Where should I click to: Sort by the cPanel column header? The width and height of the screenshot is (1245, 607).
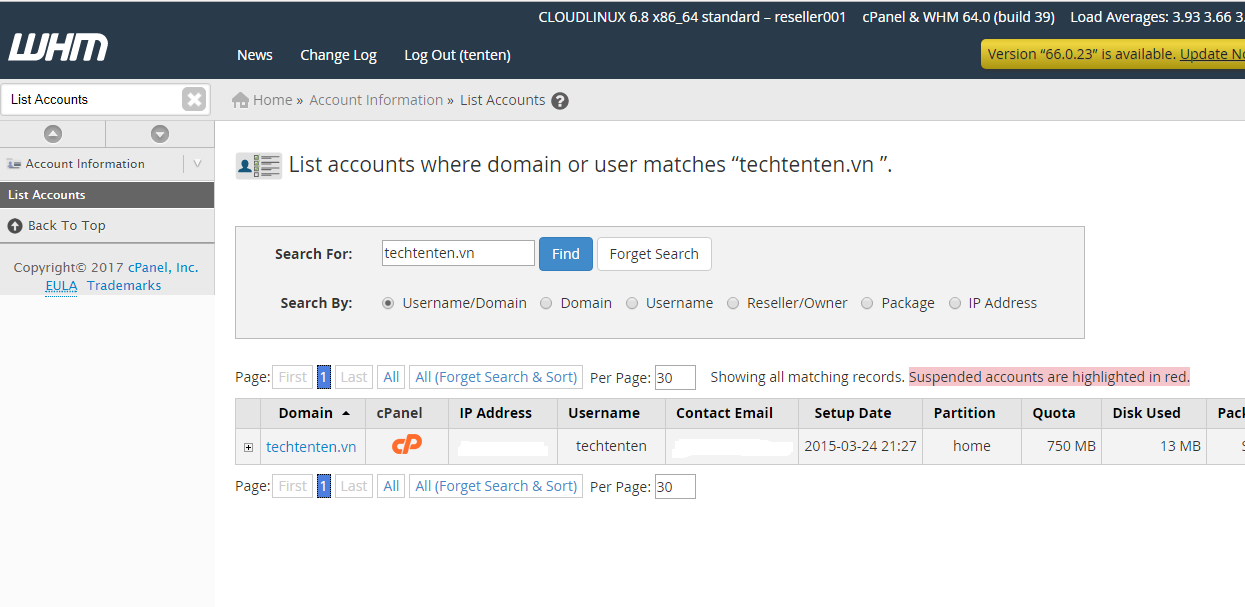[x=400, y=413]
